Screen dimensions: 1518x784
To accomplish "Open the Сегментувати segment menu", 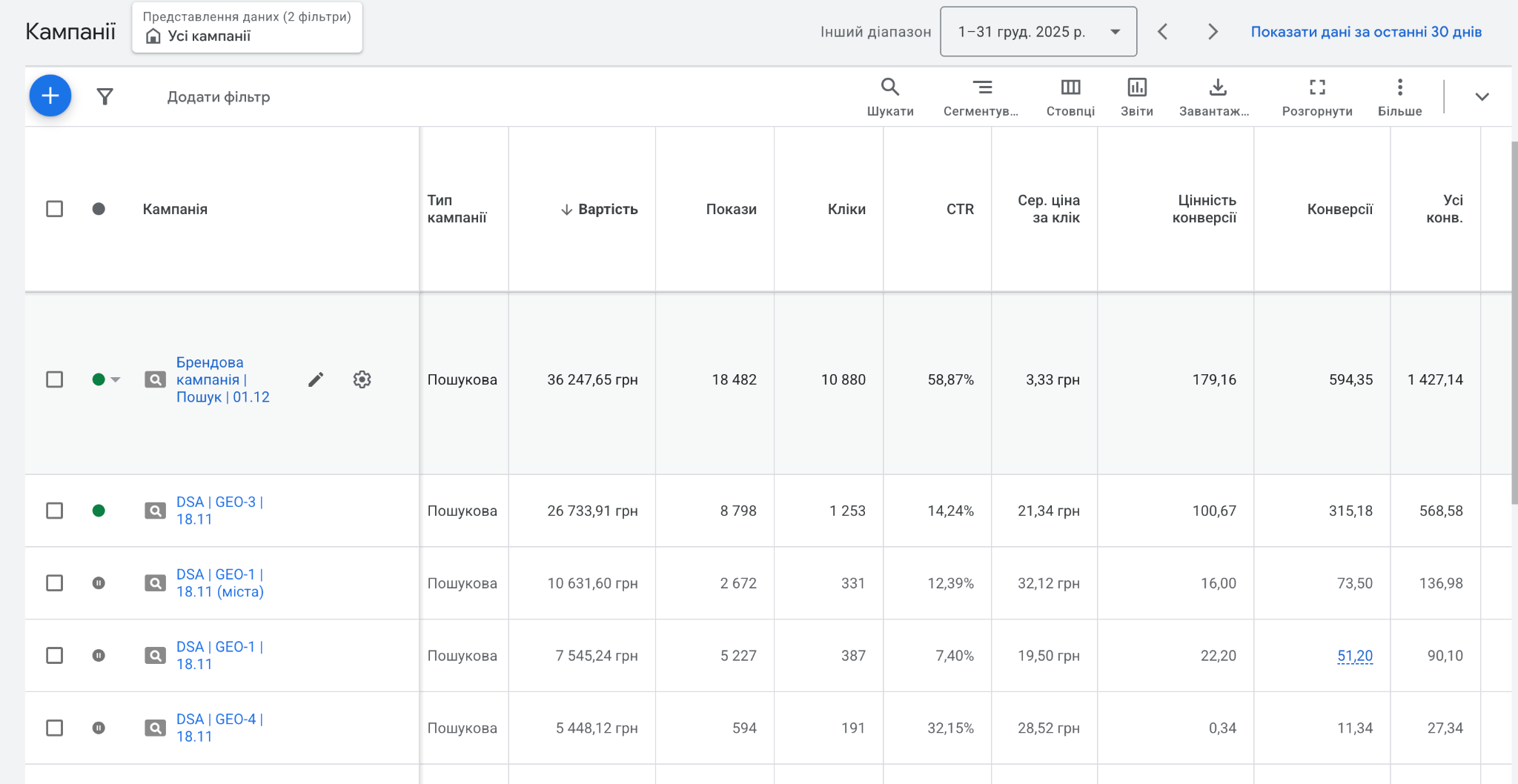I will [x=981, y=96].
